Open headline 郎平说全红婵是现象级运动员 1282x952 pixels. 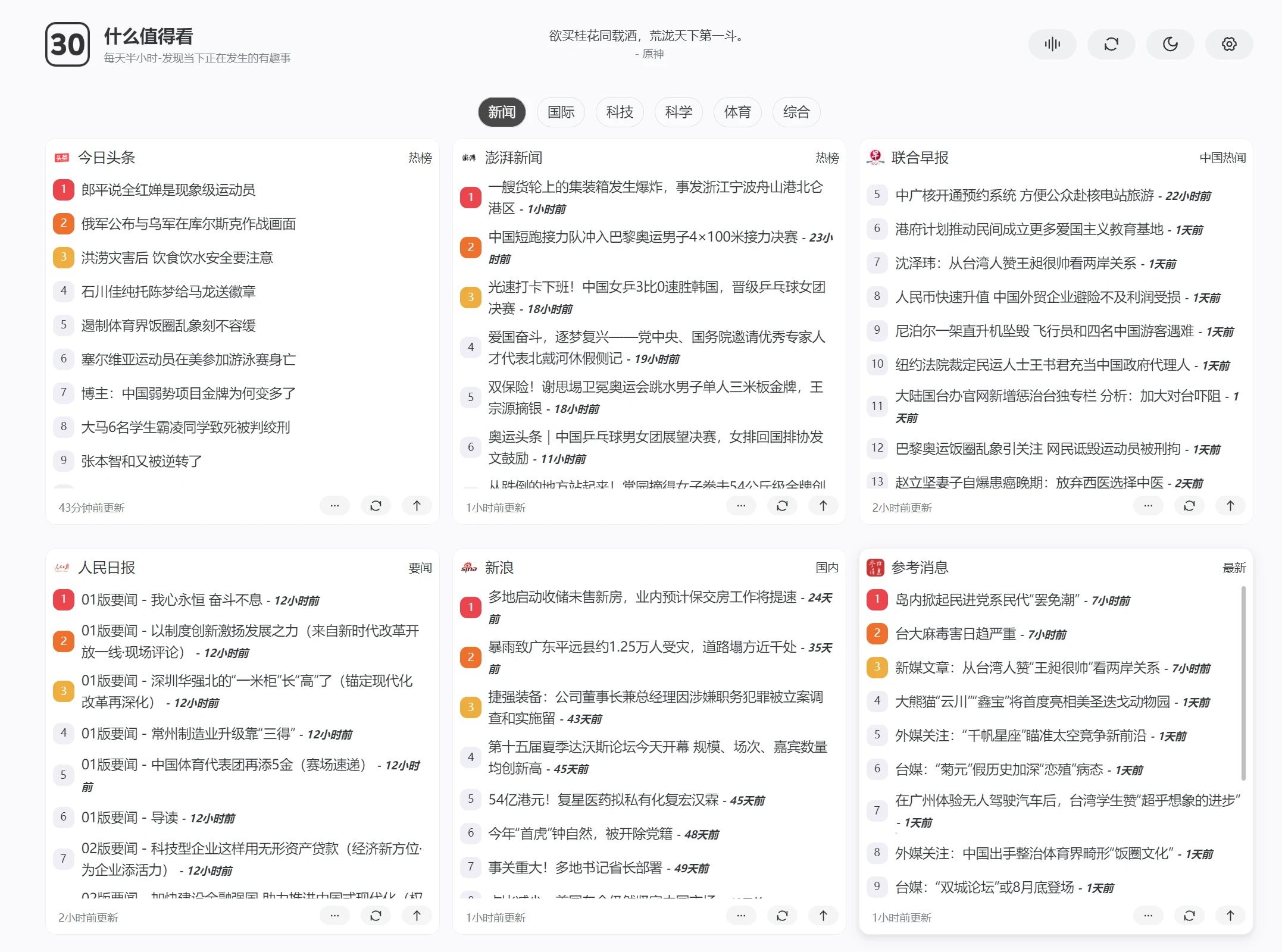click(x=168, y=190)
